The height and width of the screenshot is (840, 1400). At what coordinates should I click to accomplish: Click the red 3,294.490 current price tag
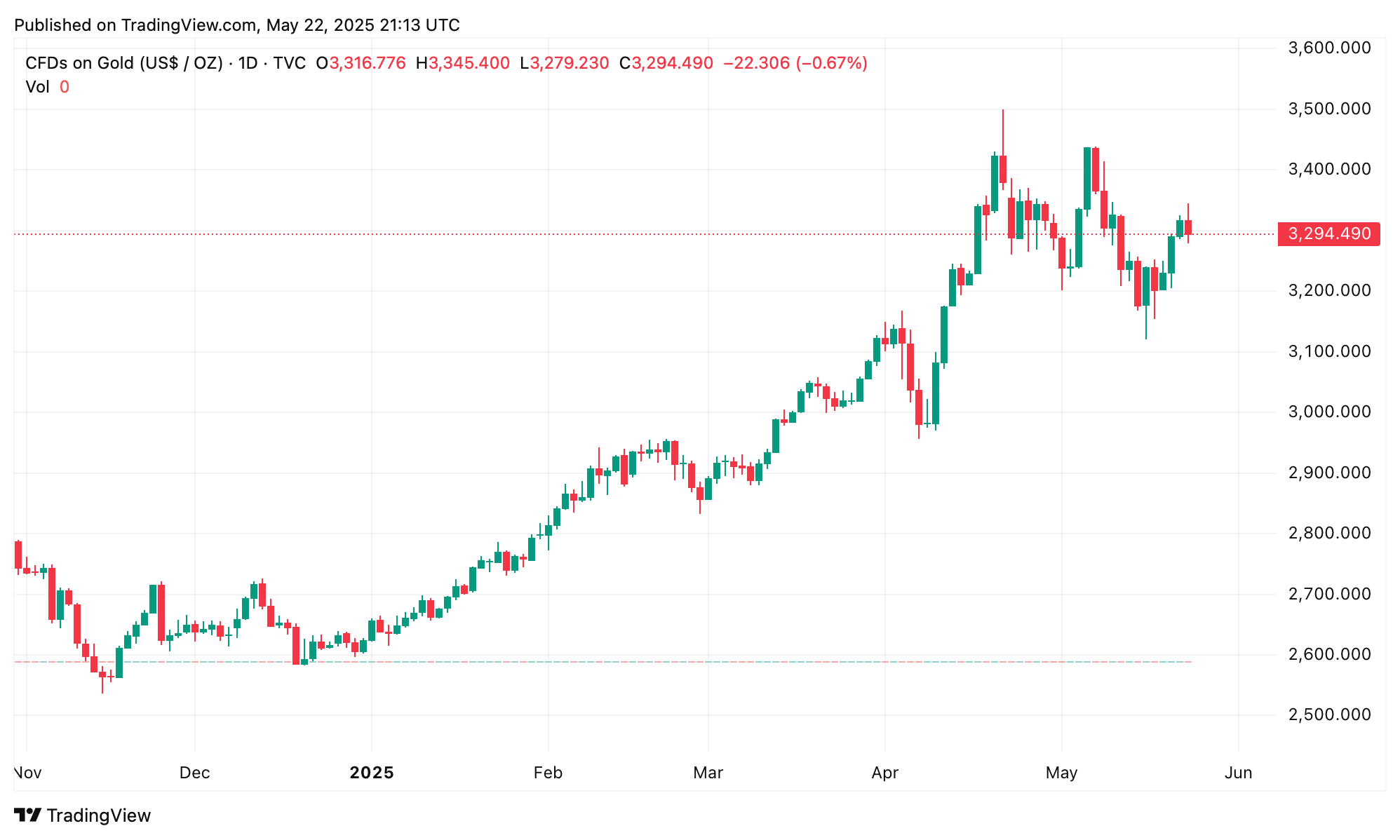click(1328, 234)
